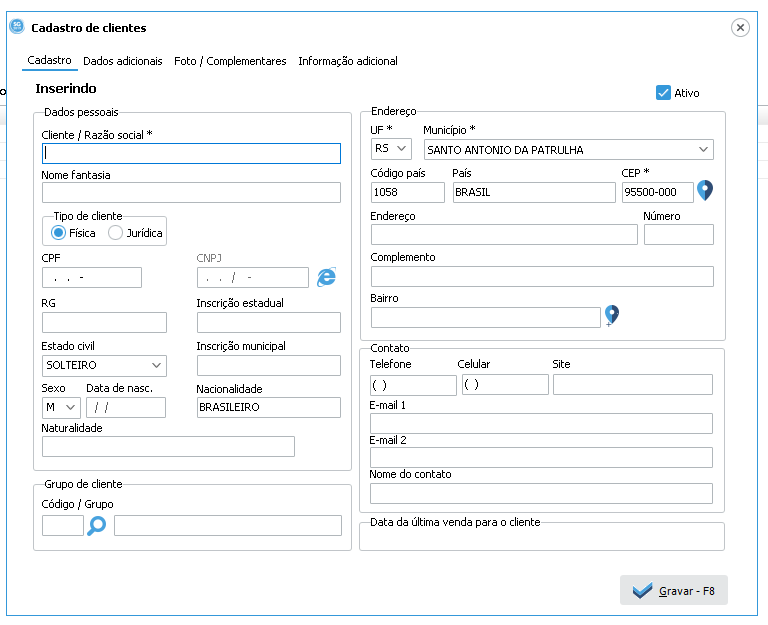
Task: Click the map pin beside CEP
Action: click(705, 191)
